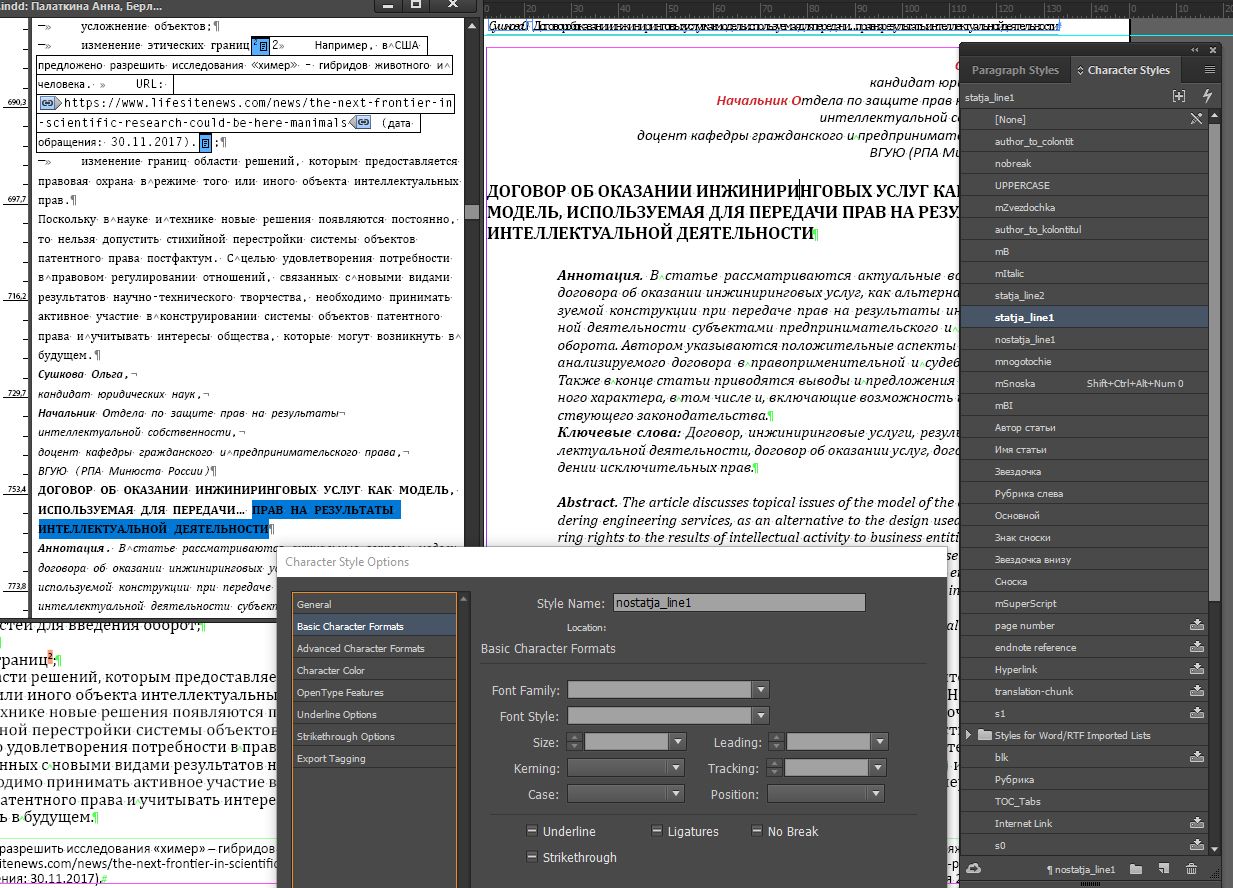Select Advanced Character Formats category

[x=374, y=648]
